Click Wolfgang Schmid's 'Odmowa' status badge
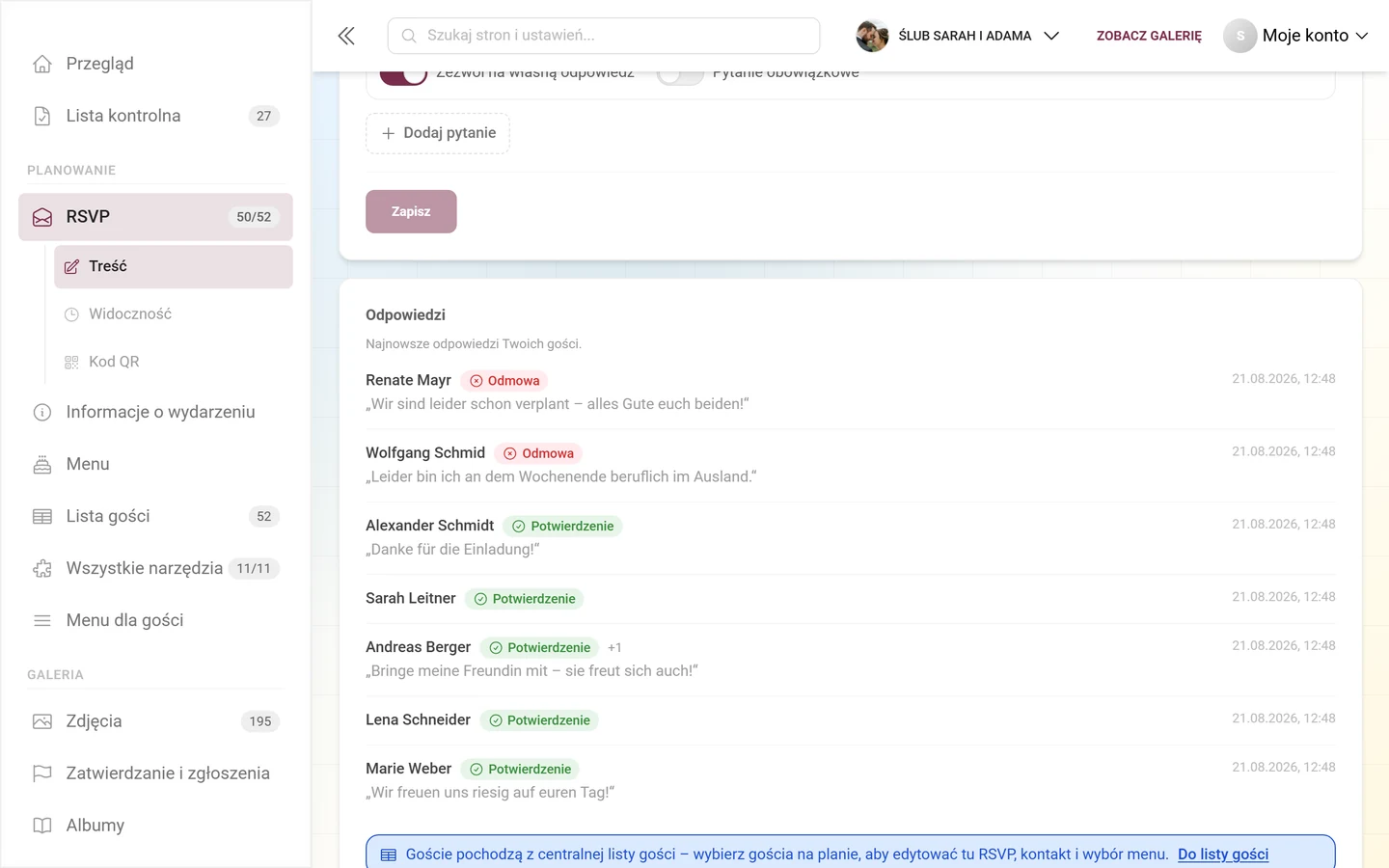 [538, 453]
